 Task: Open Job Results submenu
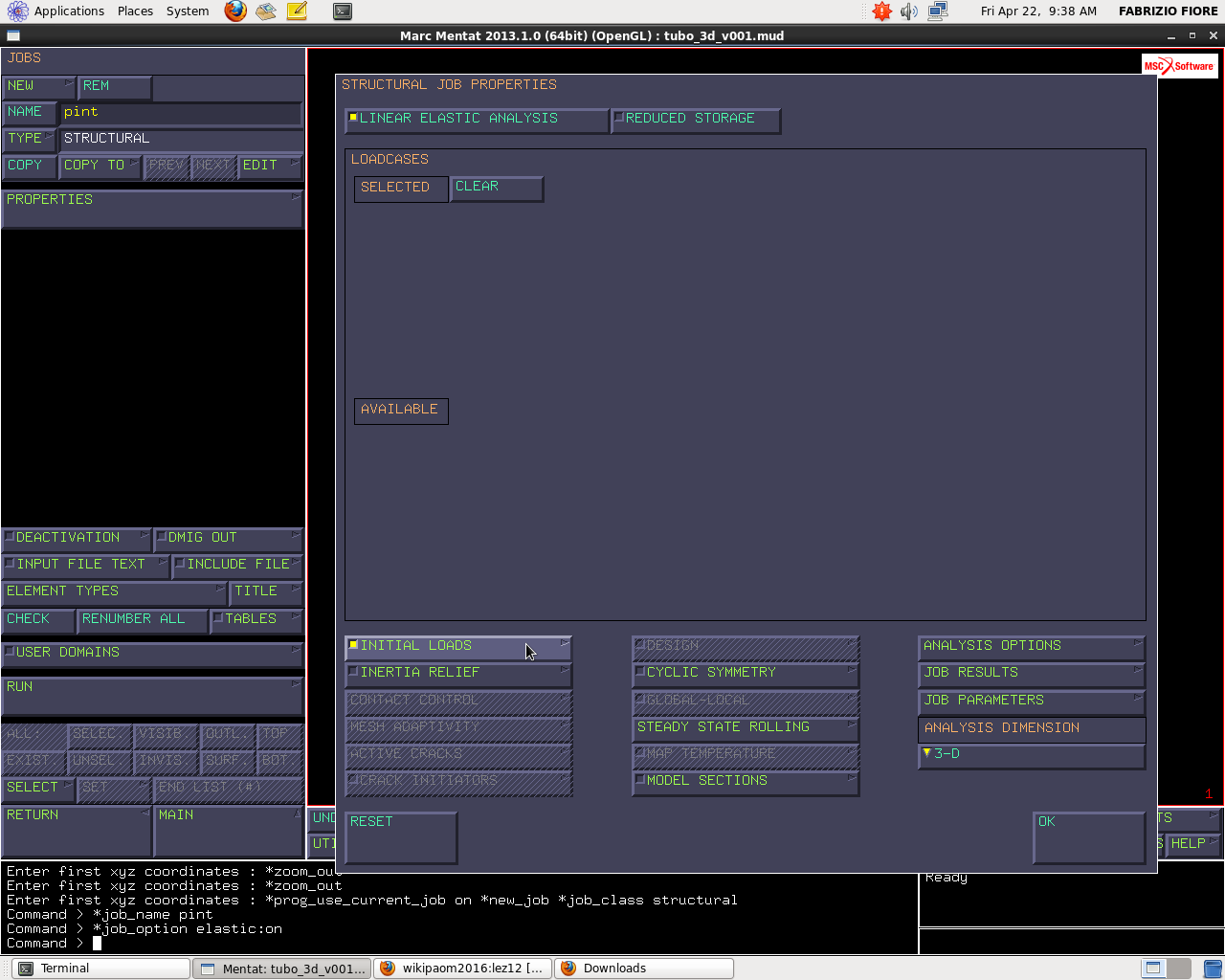pyautogui.click(x=1032, y=674)
